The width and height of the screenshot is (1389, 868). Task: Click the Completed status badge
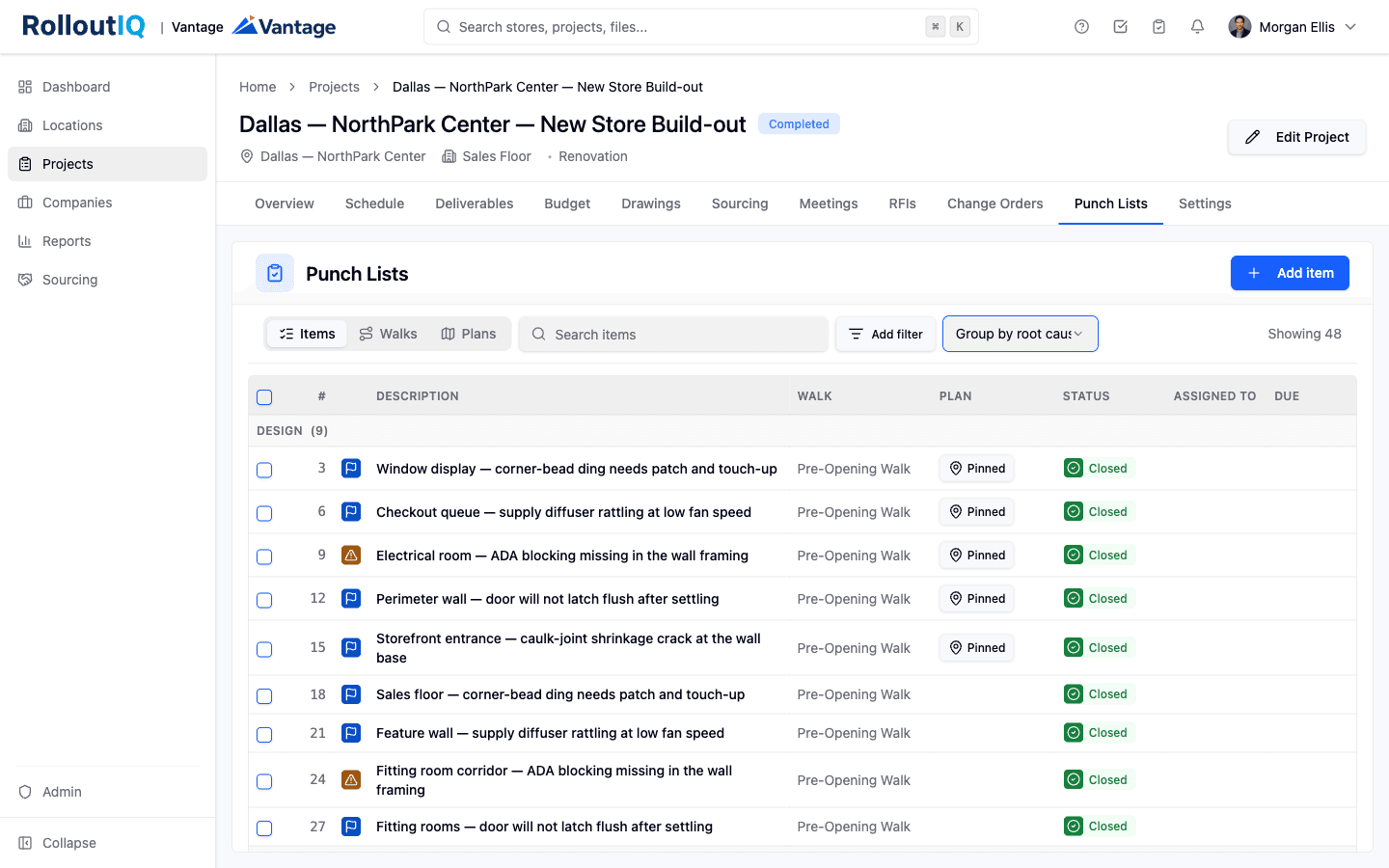(799, 123)
